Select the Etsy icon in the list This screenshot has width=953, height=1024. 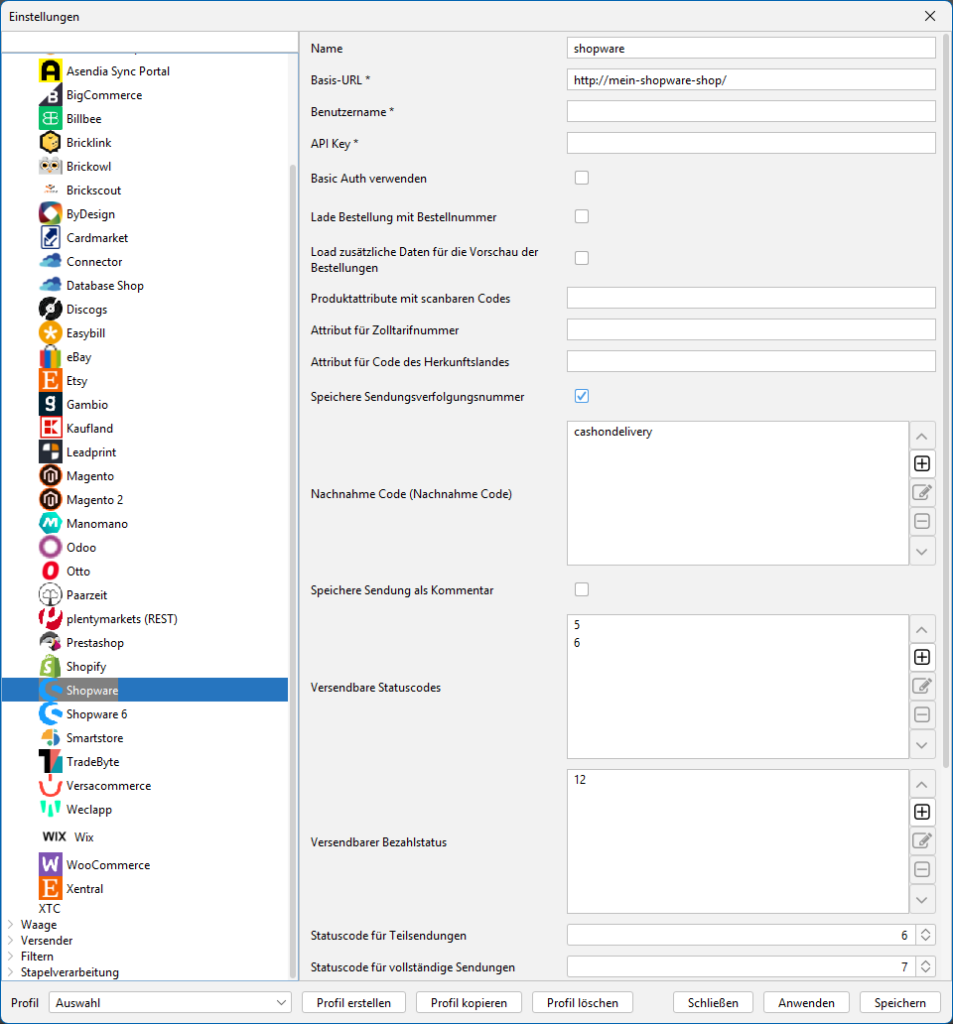click(x=50, y=381)
